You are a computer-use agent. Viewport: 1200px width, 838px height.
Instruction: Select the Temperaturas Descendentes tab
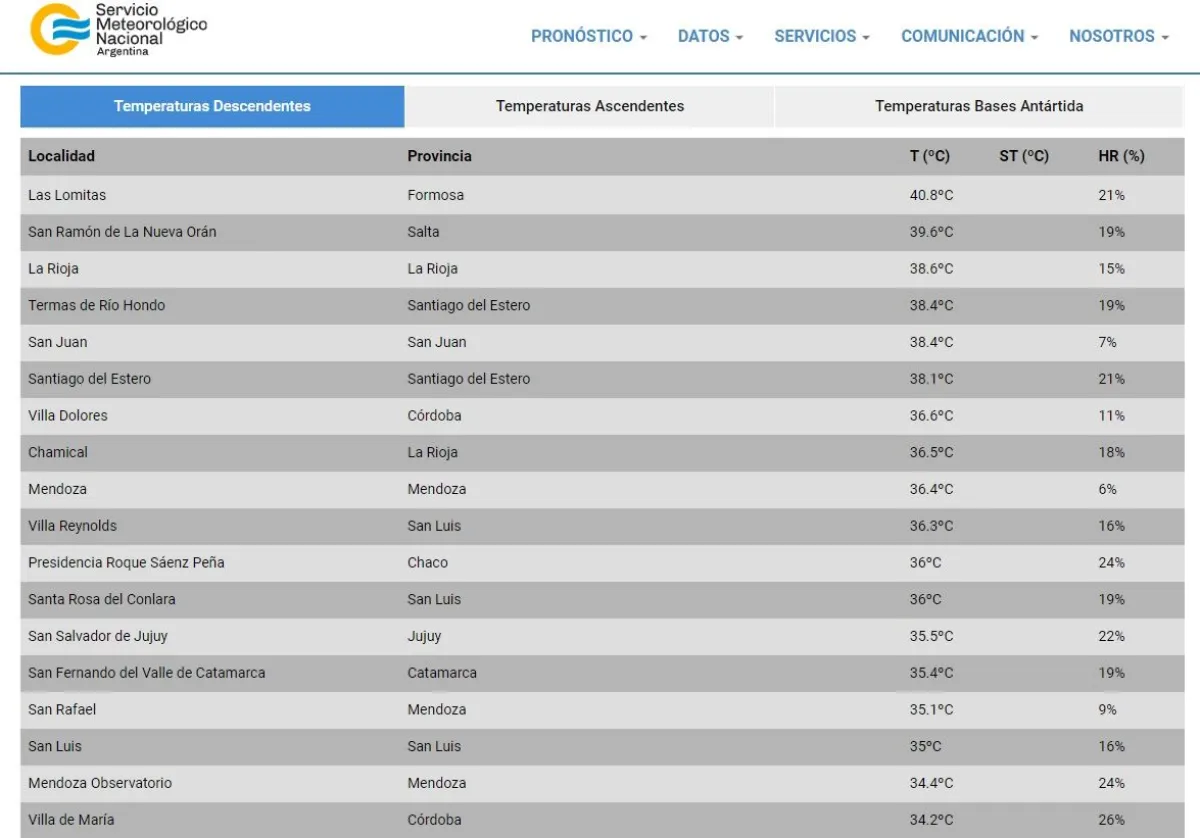212,106
